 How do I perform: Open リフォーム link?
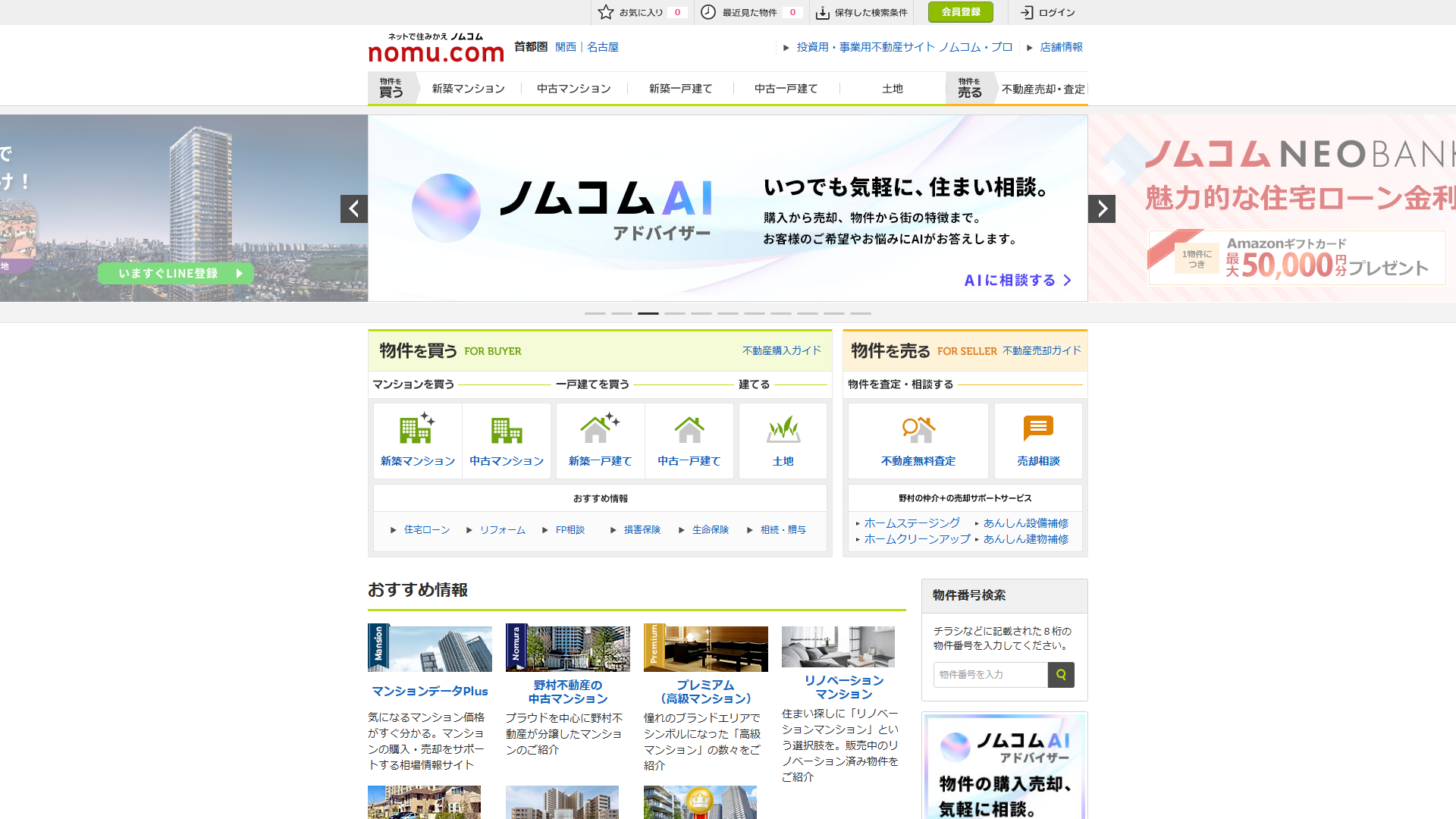click(x=503, y=530)
